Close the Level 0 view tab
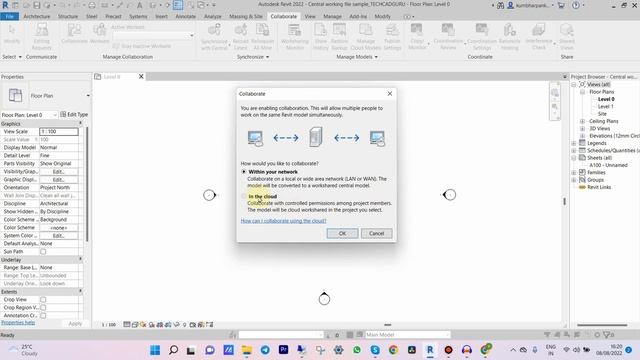The width and height of the screenshot is (640, 360). (x=141, y=76)
